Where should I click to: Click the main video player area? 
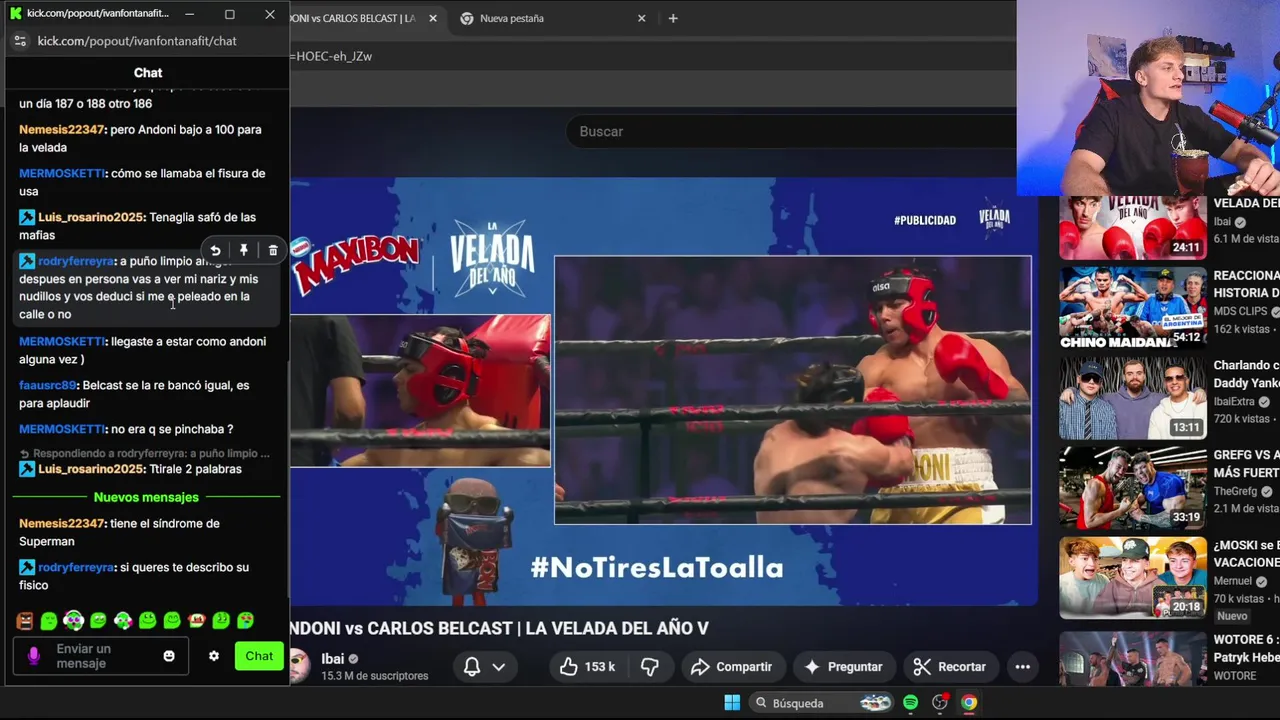[664, 391]
